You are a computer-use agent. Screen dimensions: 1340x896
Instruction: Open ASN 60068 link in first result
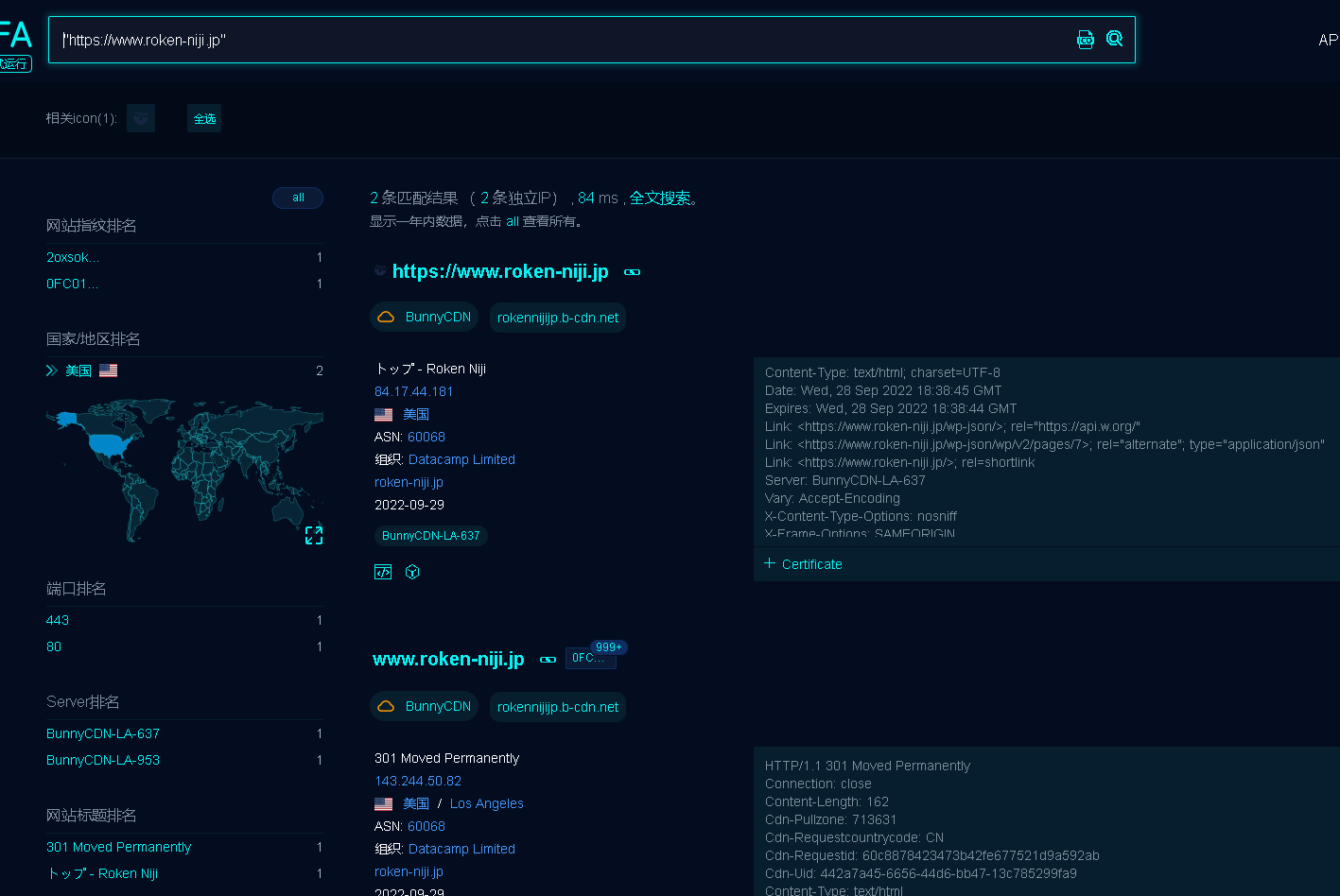pyautogui.click(x=426, y=437)
